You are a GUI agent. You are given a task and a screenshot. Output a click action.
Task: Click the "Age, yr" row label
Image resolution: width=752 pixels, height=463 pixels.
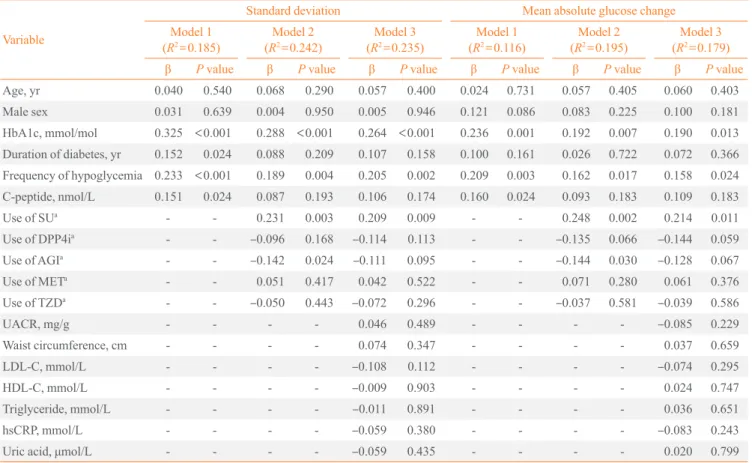(22, 91)
